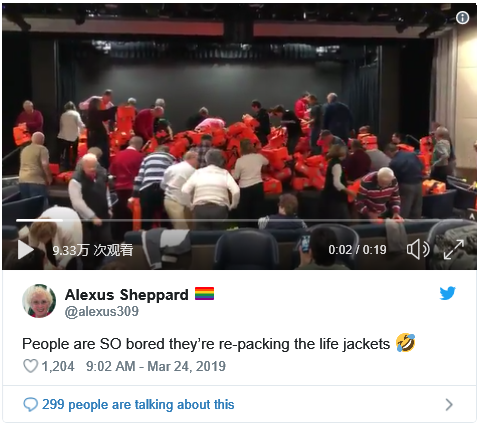Visit the @alexus309 handle
The image size is (480, 426).
point(102,311)
